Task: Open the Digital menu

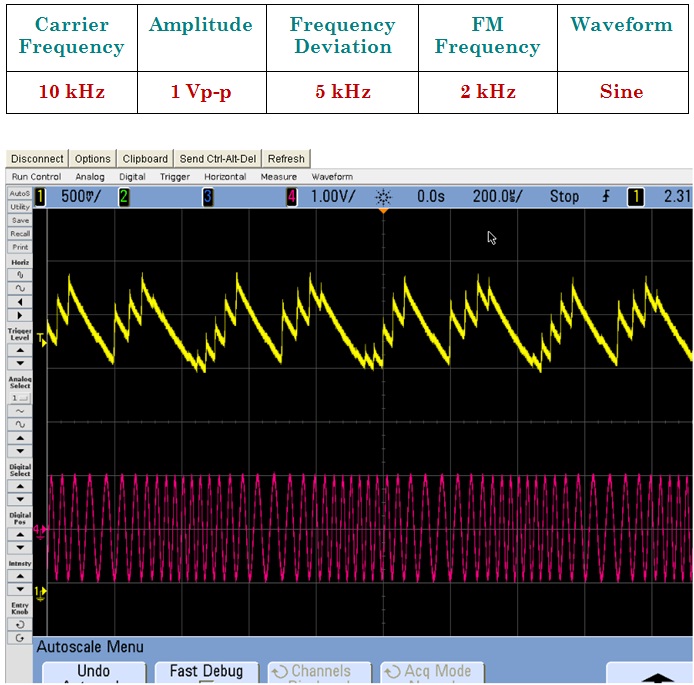Action: pos(132,177)
